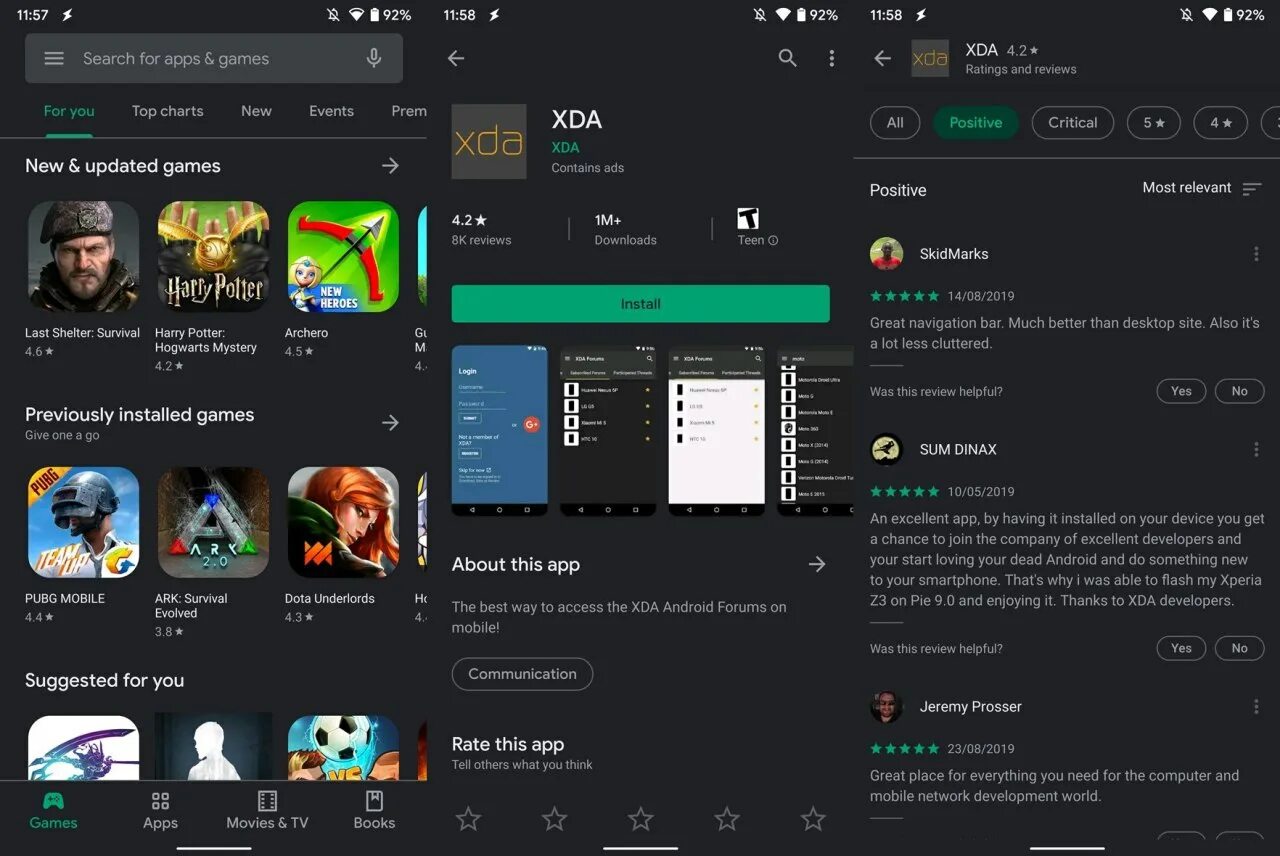This screenshot has height=856, width=1280.
Task: Open the sort icon beside Most relevant
Action: pyautogui.click(x=1252, y=189)
